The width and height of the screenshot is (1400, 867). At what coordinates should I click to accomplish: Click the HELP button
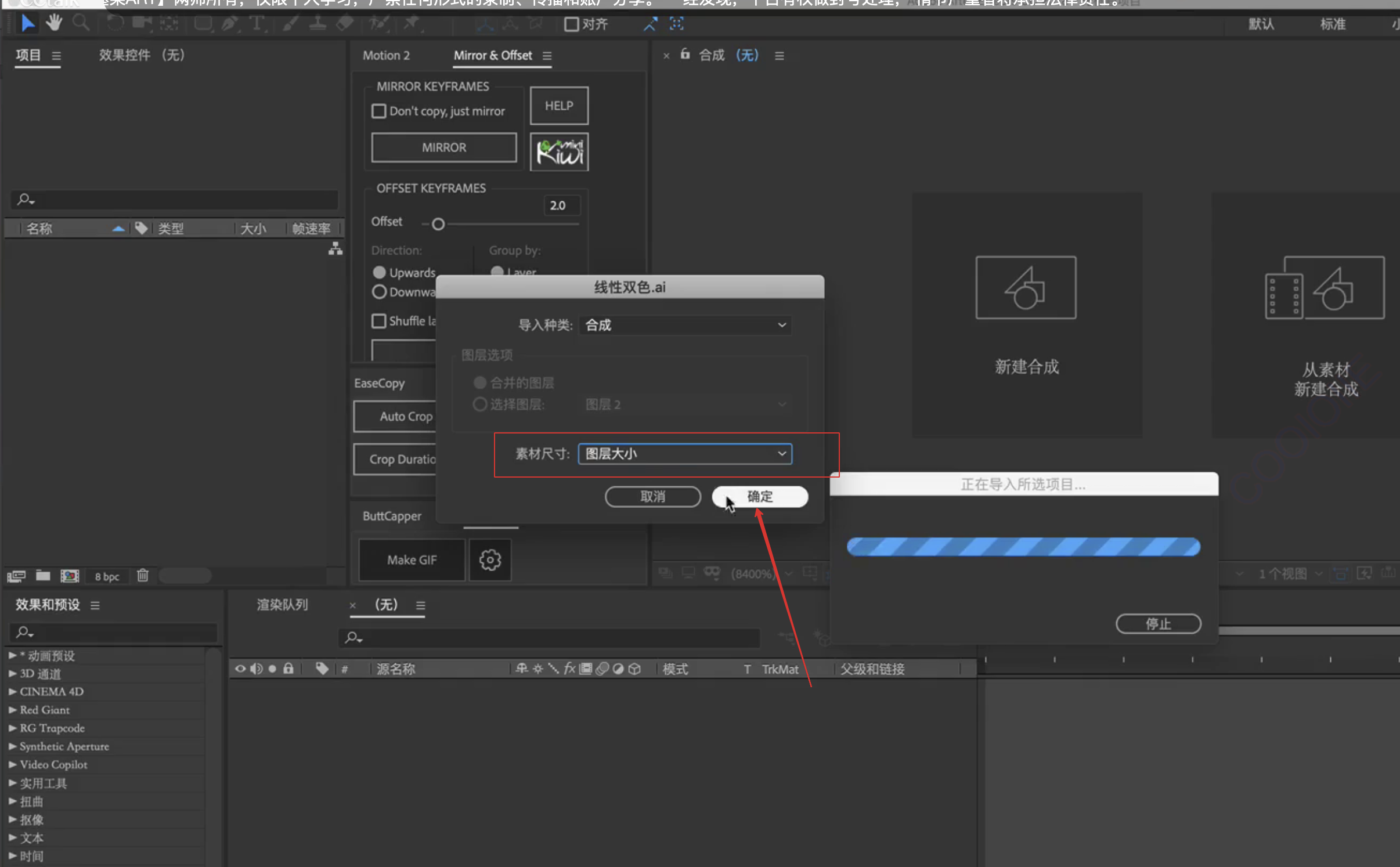point(559,106)
